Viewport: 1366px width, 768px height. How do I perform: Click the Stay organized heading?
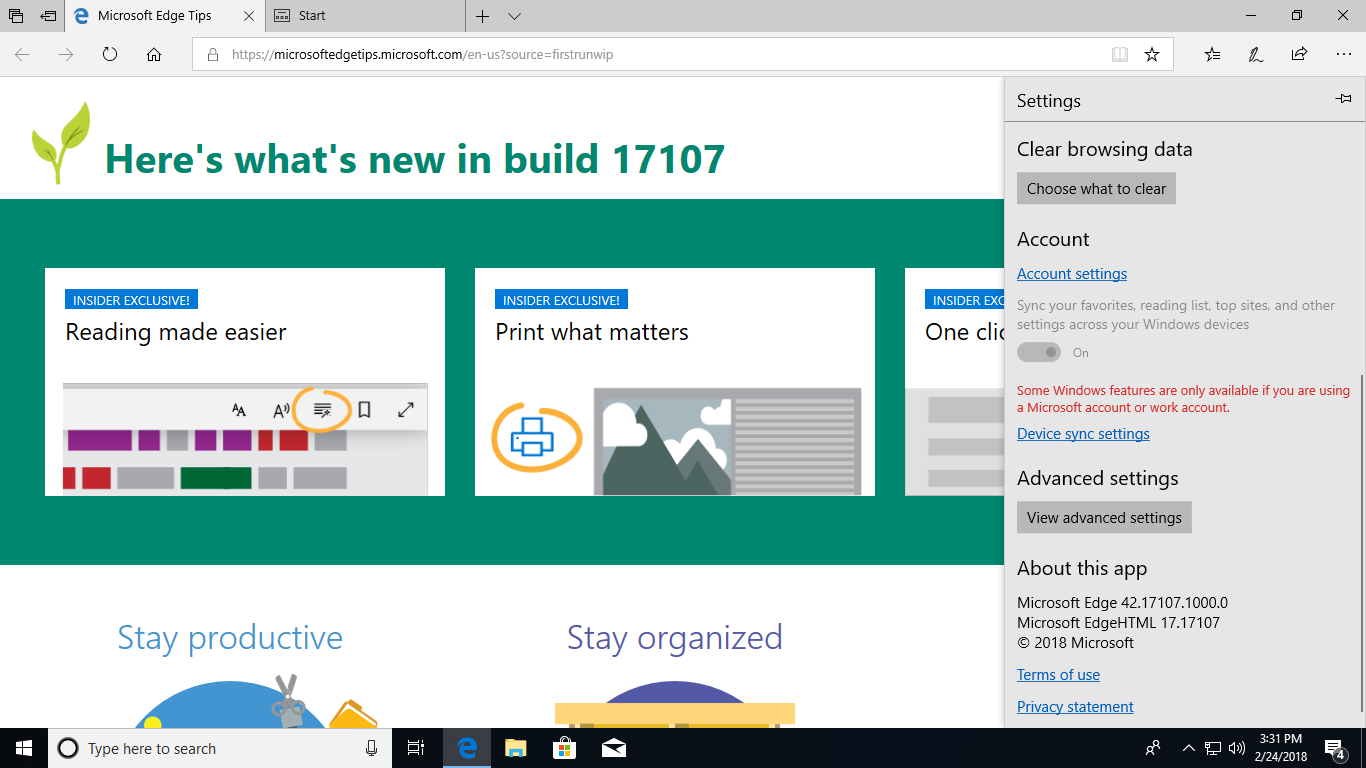click(675, 638)
